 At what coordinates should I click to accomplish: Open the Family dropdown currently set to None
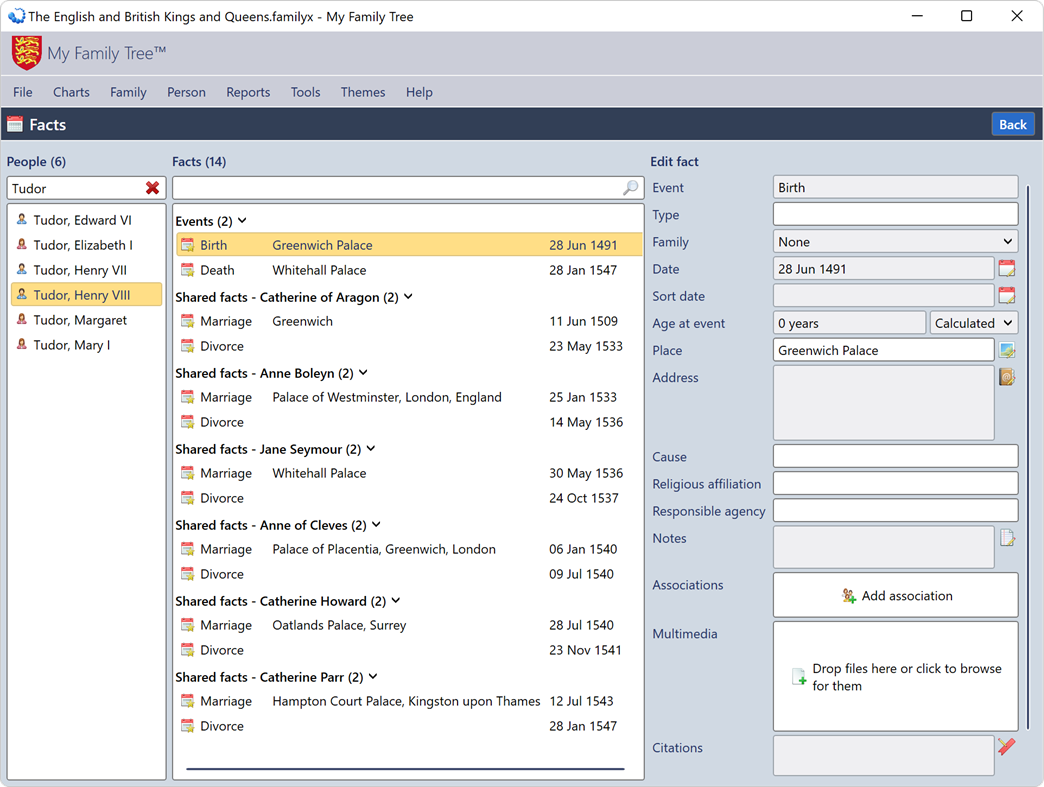click(x=893, y=241)
